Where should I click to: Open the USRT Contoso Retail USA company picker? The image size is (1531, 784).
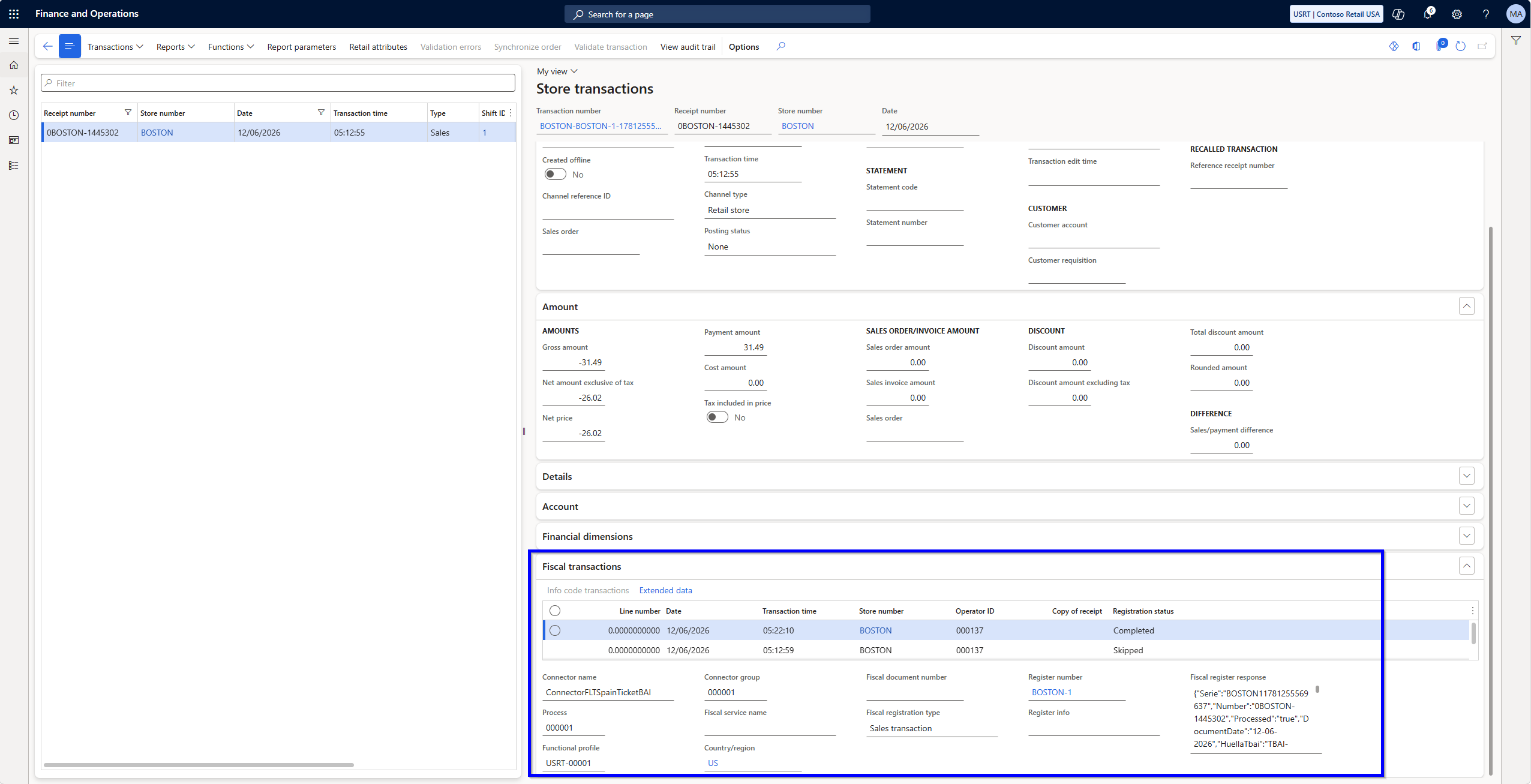pos(1336,14)
